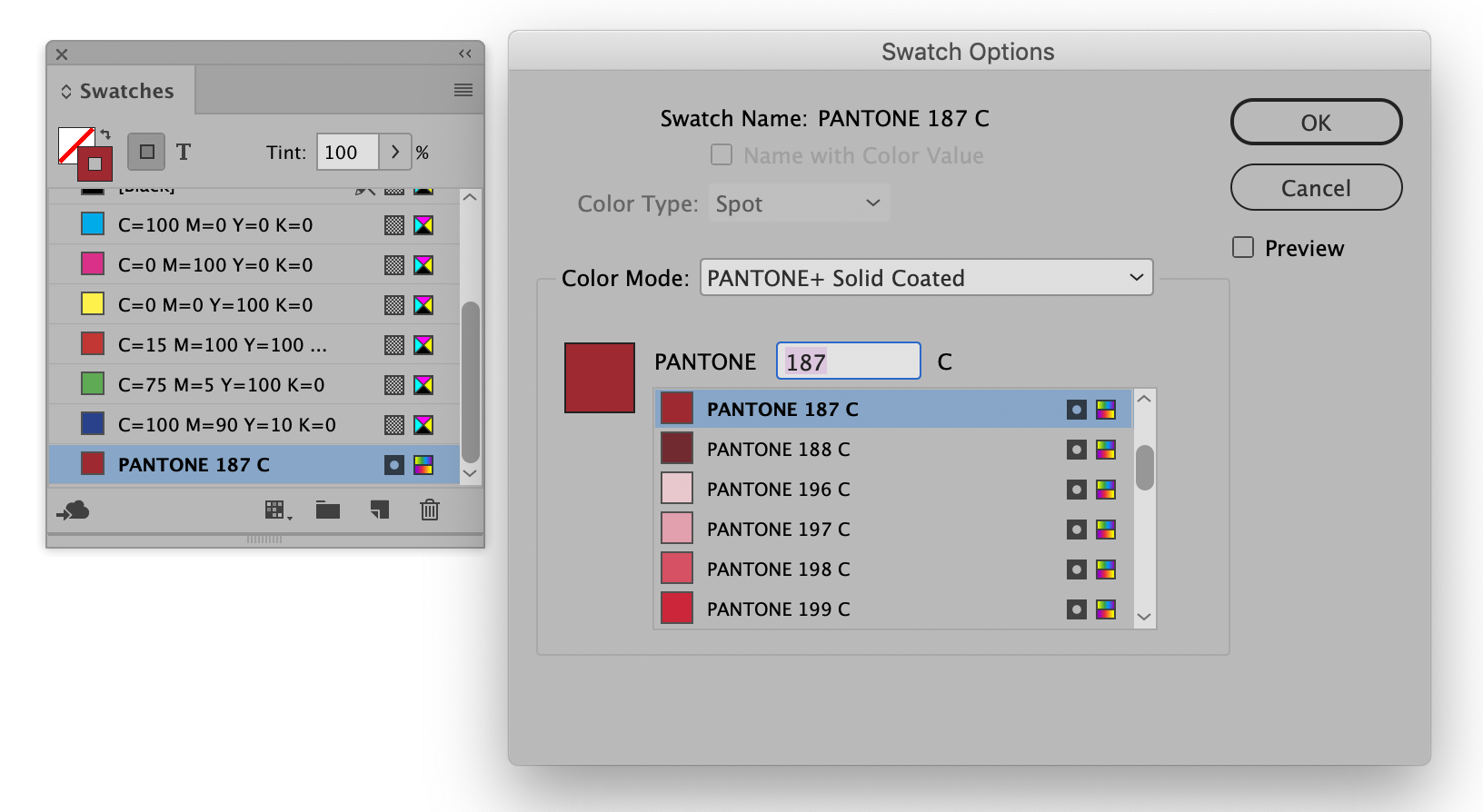Screen dimensions: 1483x812
Task: Click OK in Swatch Options
Action: click(x=1316, y=122)
